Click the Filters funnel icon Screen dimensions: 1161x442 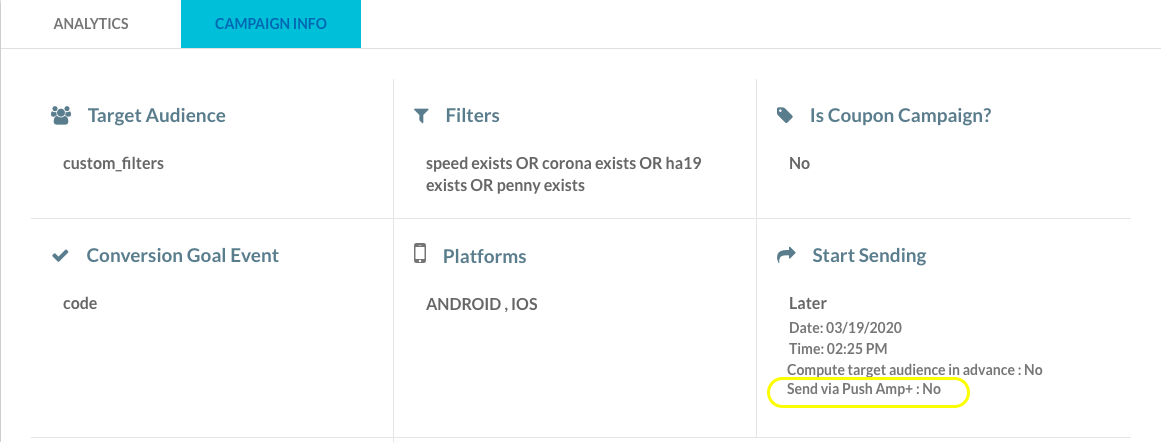pyautogui.click(x=421, y=115)
